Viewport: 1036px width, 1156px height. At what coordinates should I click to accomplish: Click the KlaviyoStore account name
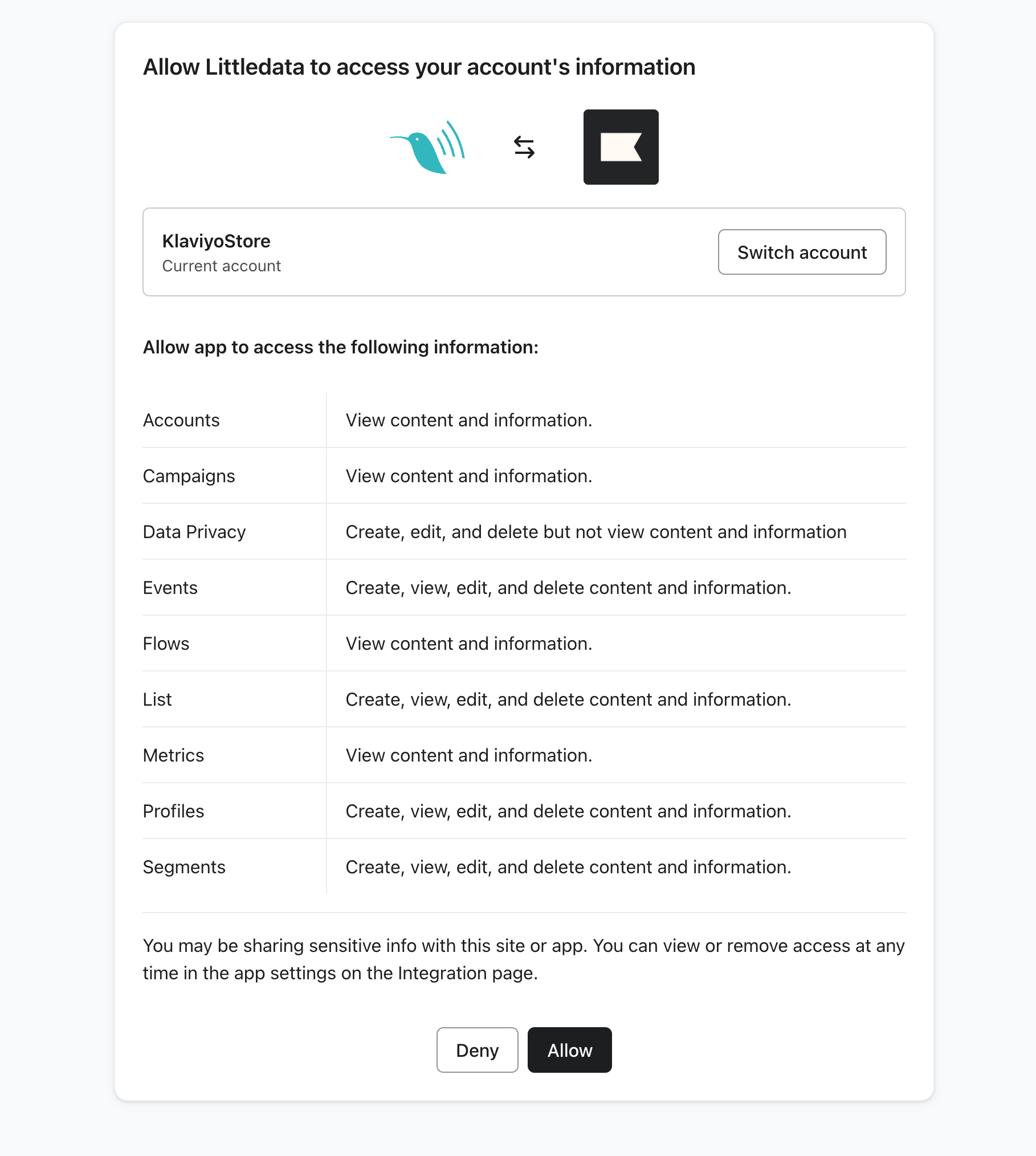tap(216, 241)
